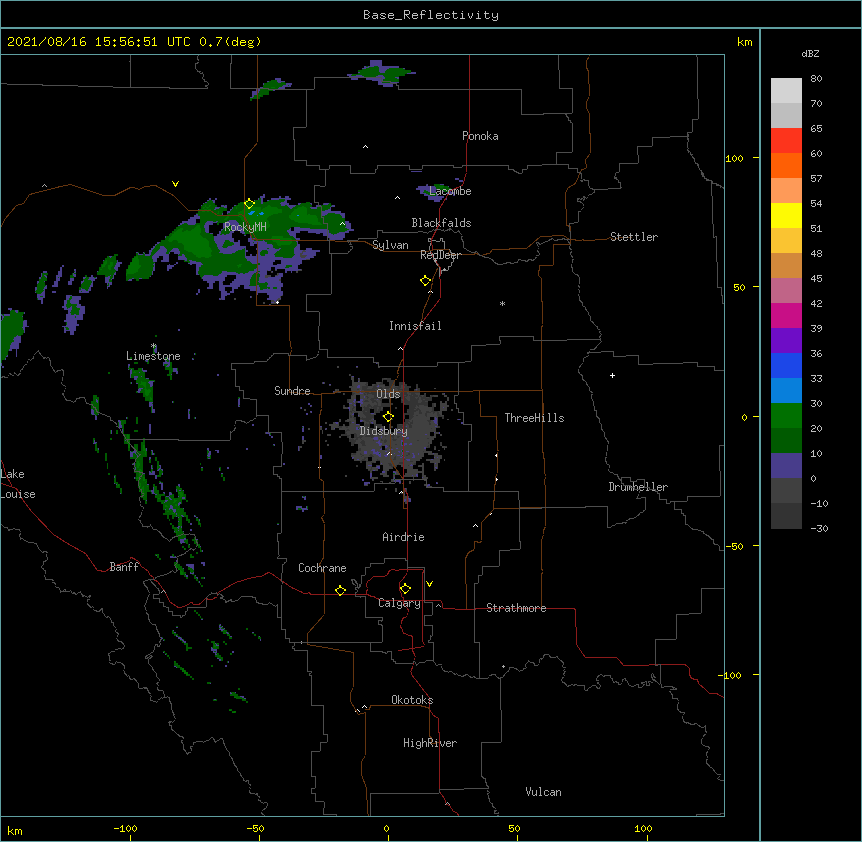This screenshot has height=842, width=862.
Task: Click the green 30 dBZ legend swatch
Action: (x=786, y=416)
